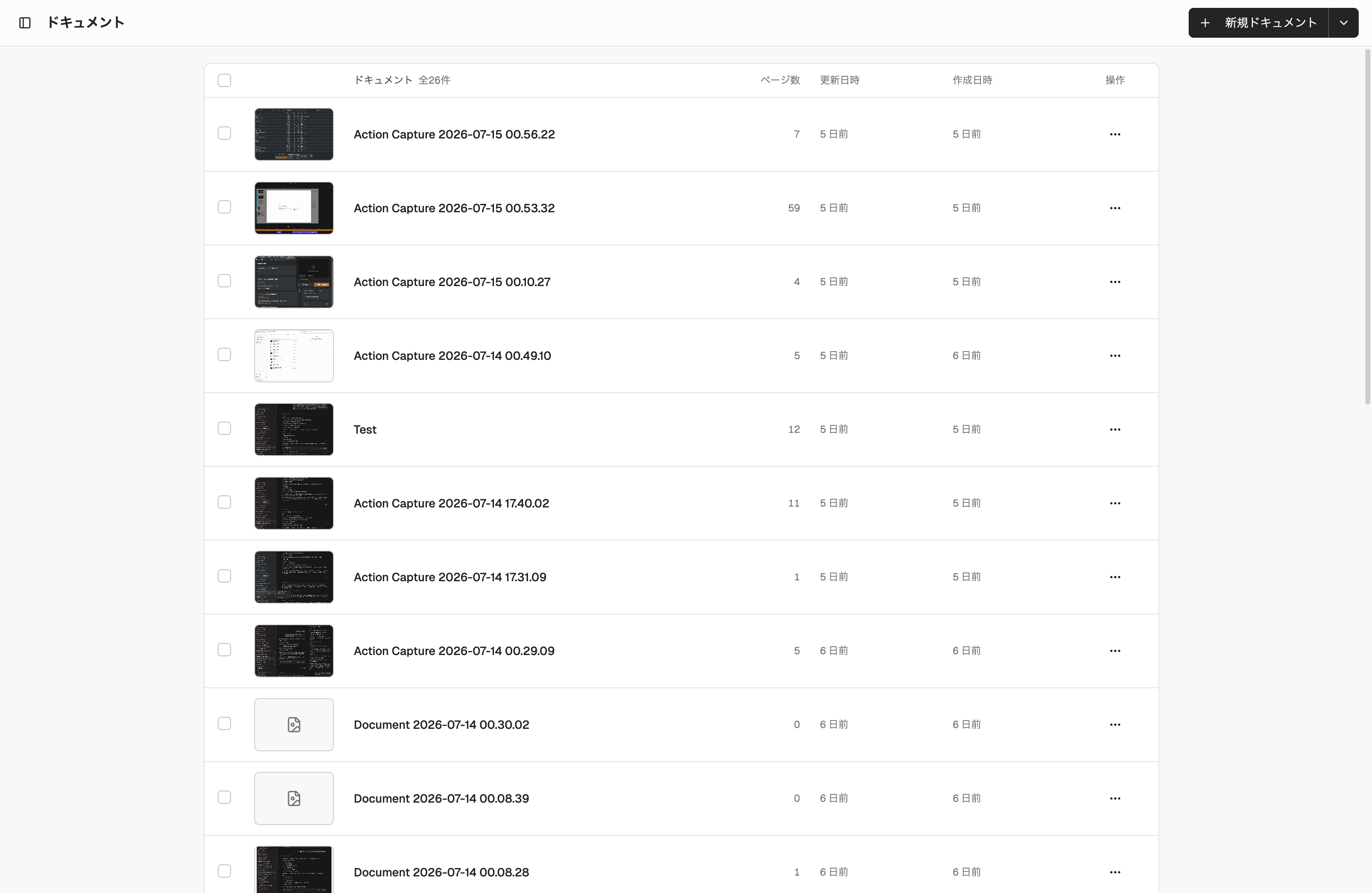The width and height of the screenshot is (1372, 893).
Task: Select checkbox for Action Capture 2026-07-15 00.56.22
Action: tap(224, 133)
